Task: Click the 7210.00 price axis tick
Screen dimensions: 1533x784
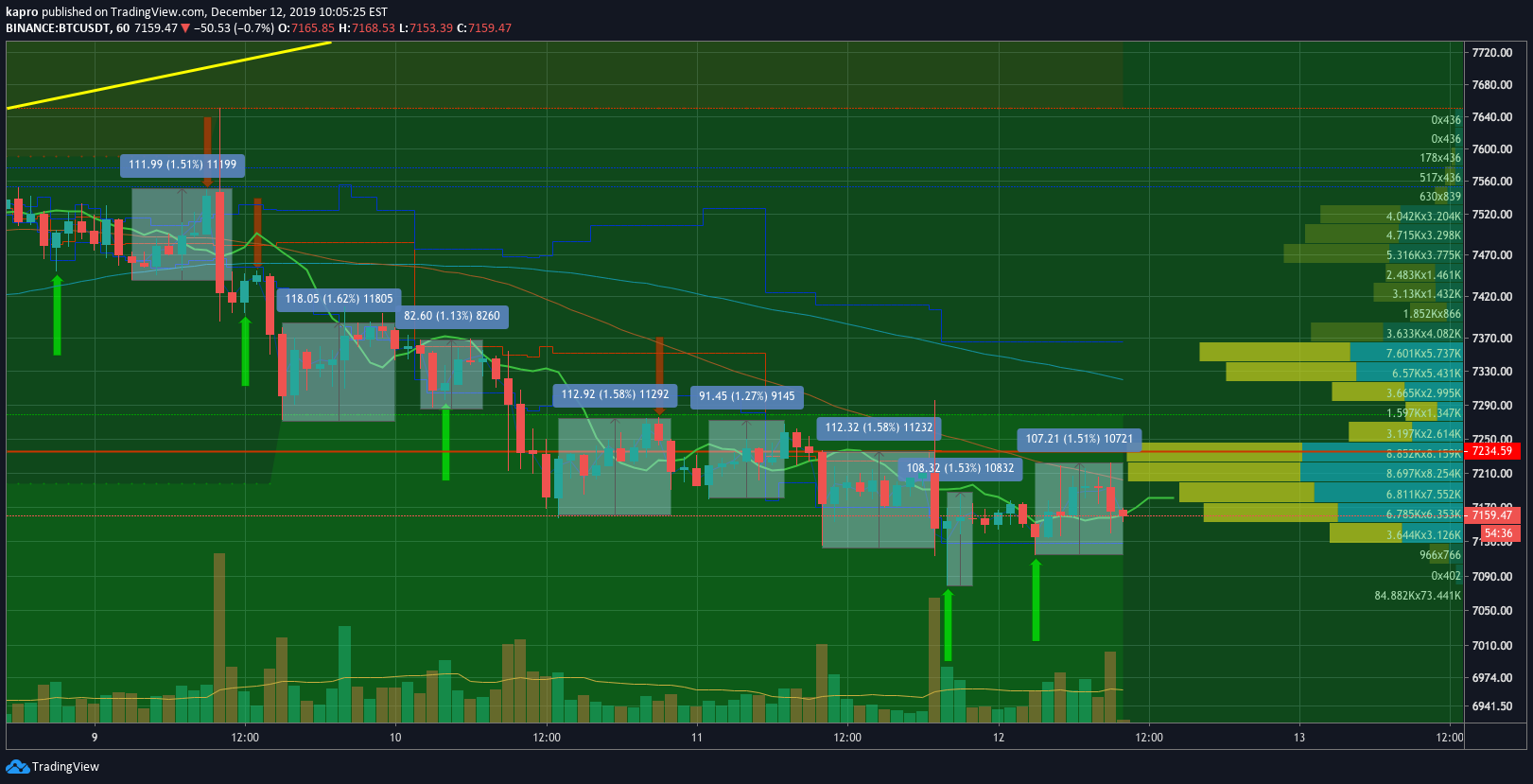Action: [1492, 474]
